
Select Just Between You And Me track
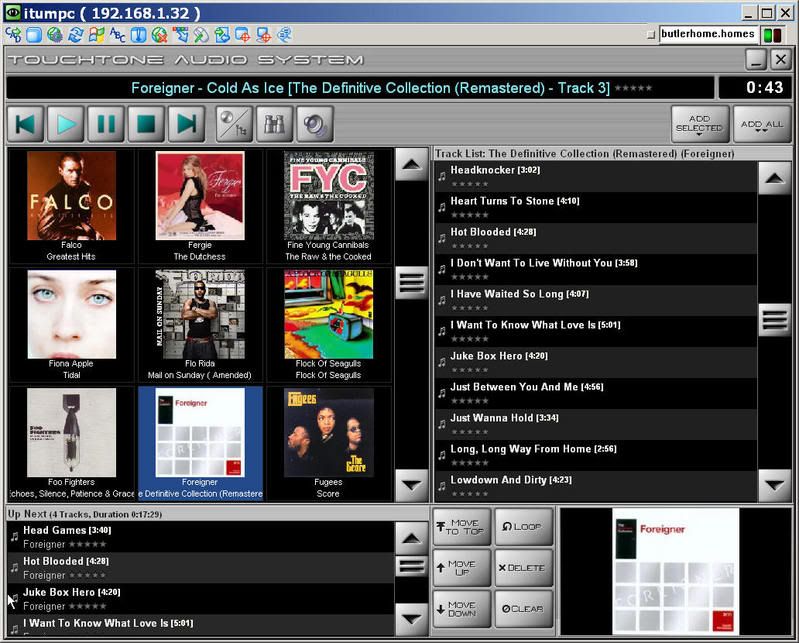click(x=595, y=393)
